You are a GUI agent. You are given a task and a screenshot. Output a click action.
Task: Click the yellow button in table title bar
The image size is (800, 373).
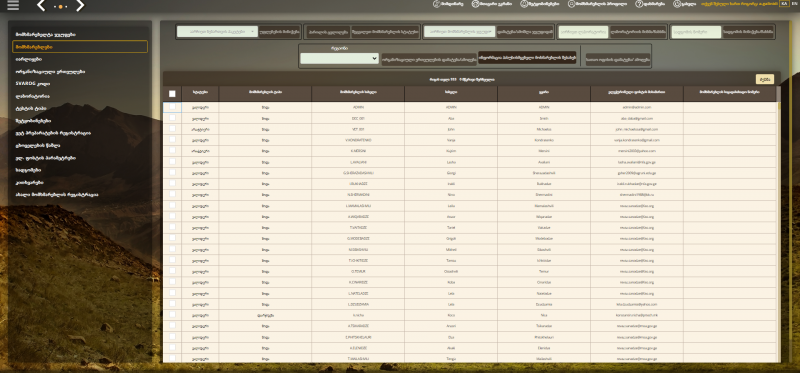pyautogui.click(x=765, y=79)
